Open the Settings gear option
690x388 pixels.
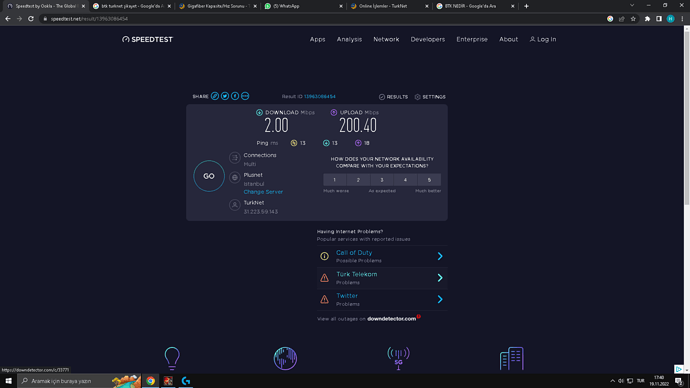[x=430, y=97]
